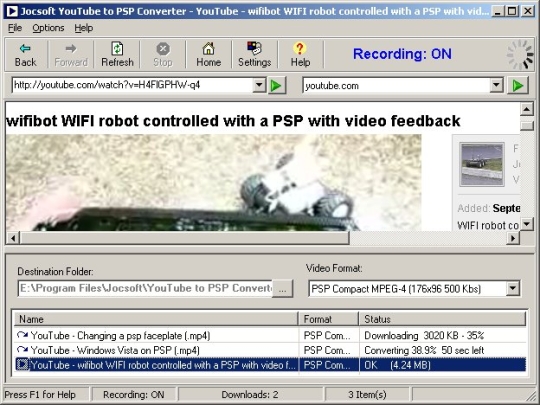
Task: Open the File menu
Action: tap(15, 28)
